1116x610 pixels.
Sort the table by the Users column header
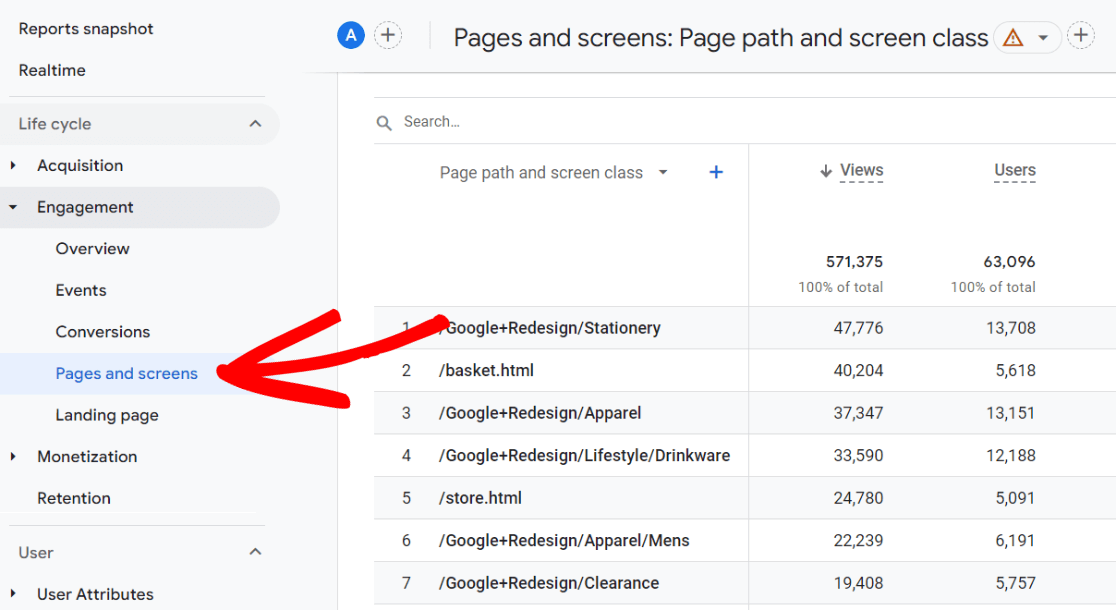tap(1014, 169)
